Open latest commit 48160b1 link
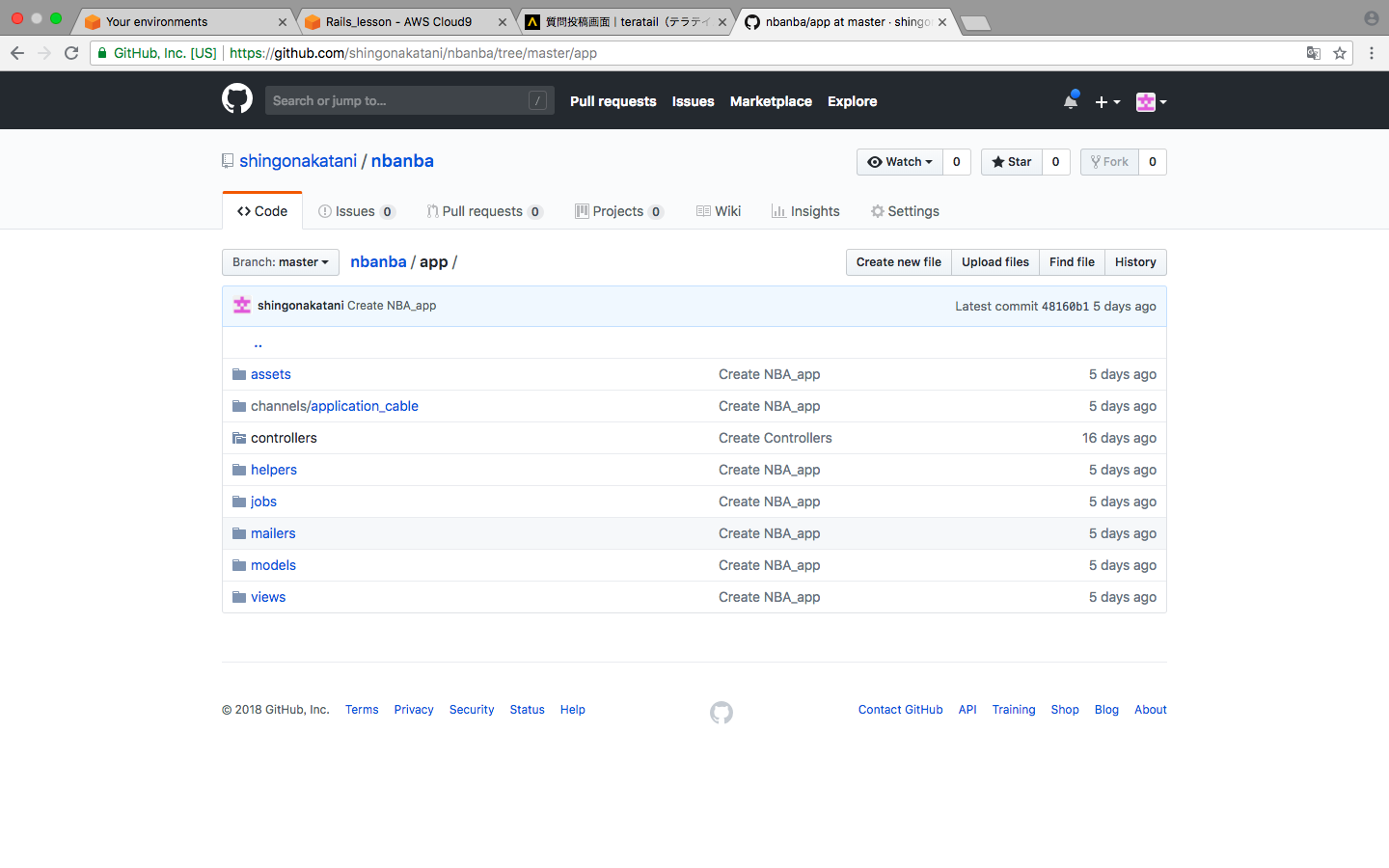The image size is (1389, 868). tap(1065, 307)
